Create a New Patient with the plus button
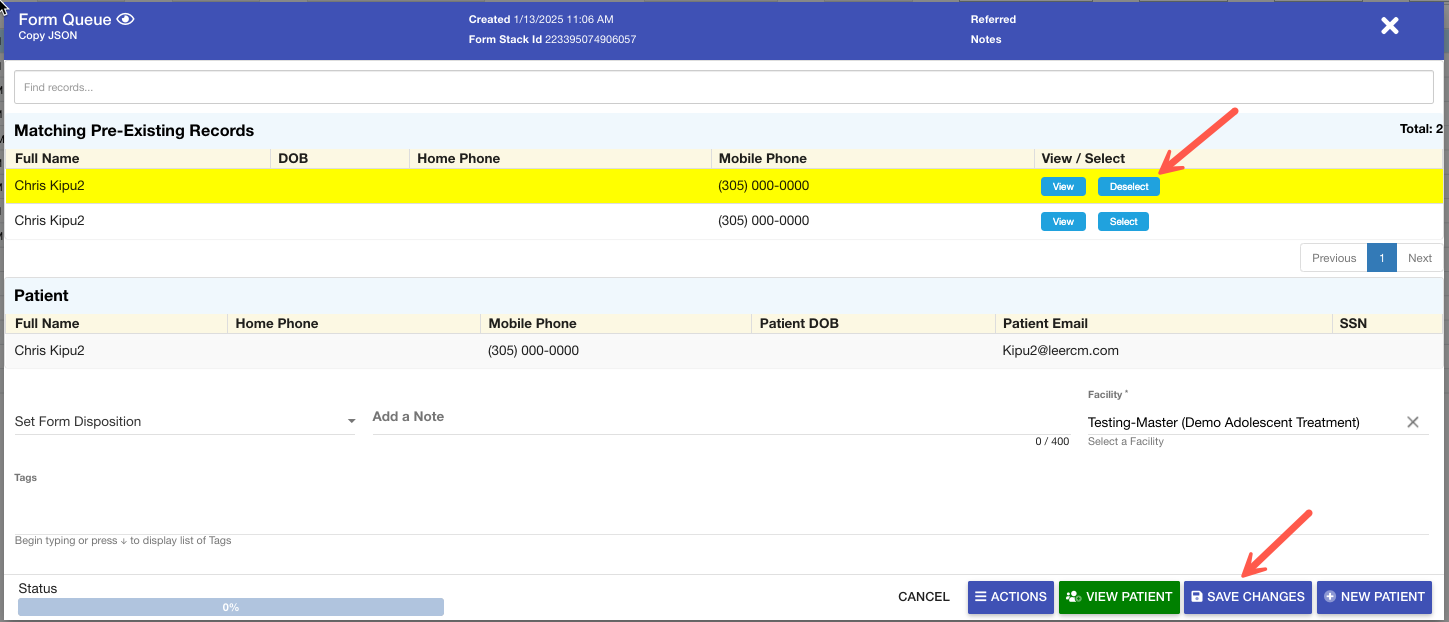 [1374, 597]
